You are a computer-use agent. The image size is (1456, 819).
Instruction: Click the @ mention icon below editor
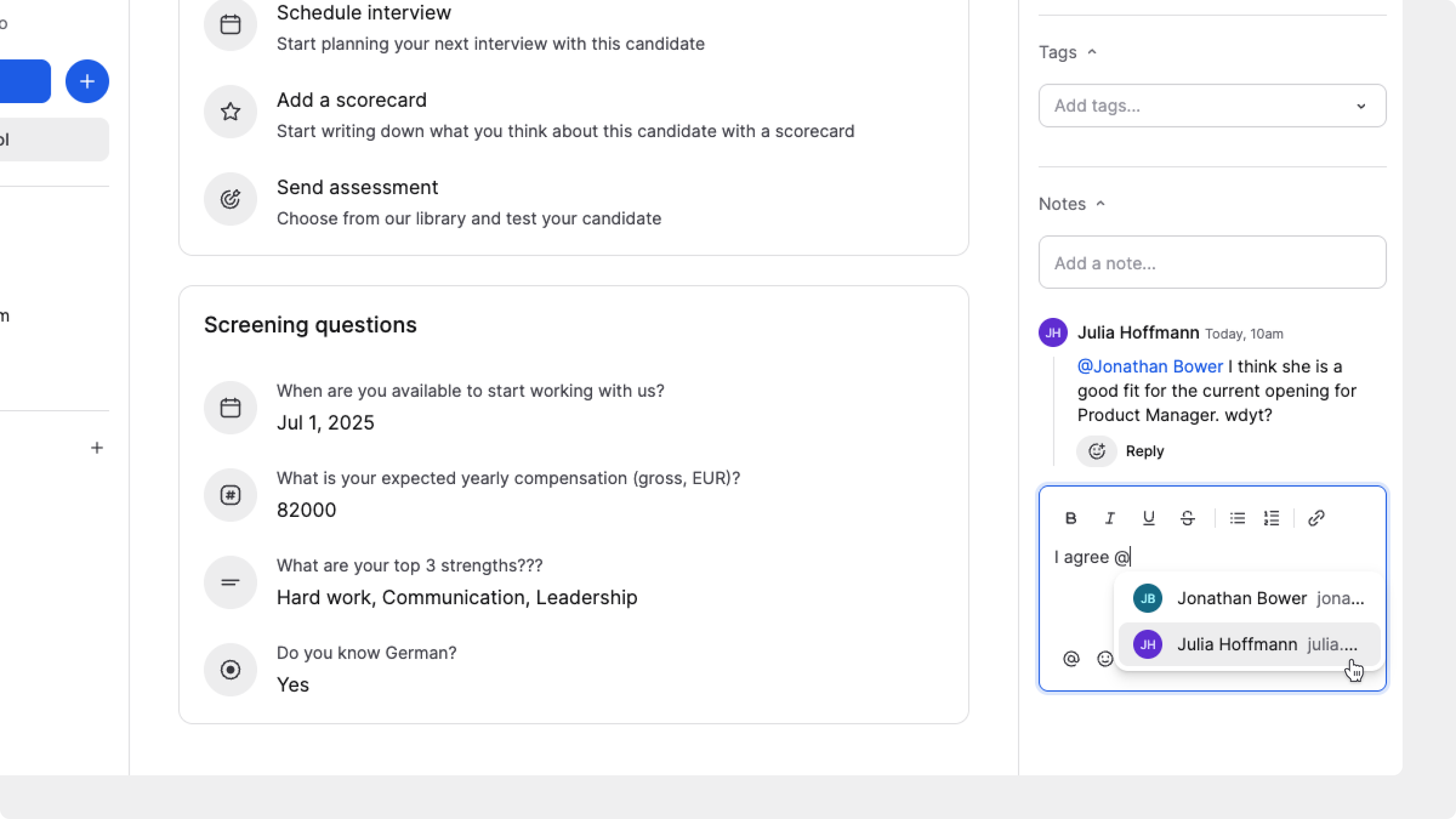pyautogui.click(x=1071, y=658)
